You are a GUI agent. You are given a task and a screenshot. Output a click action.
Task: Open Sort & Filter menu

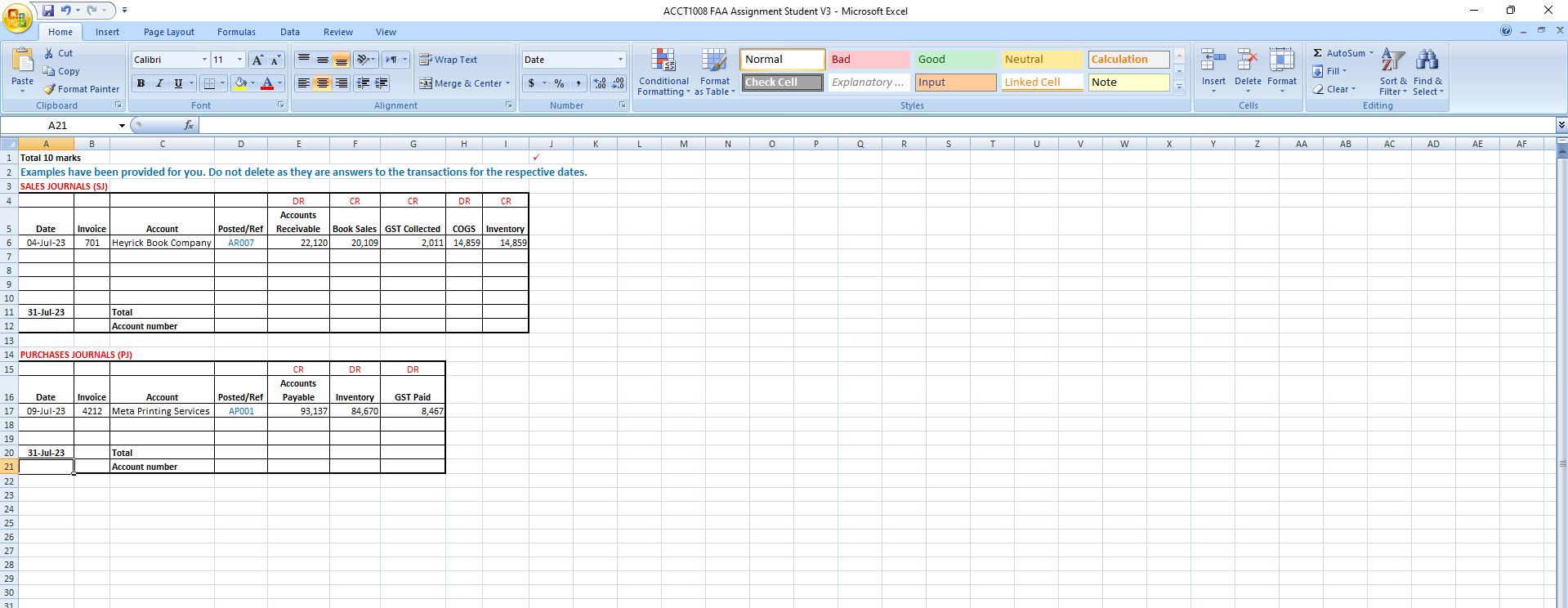1393,72
